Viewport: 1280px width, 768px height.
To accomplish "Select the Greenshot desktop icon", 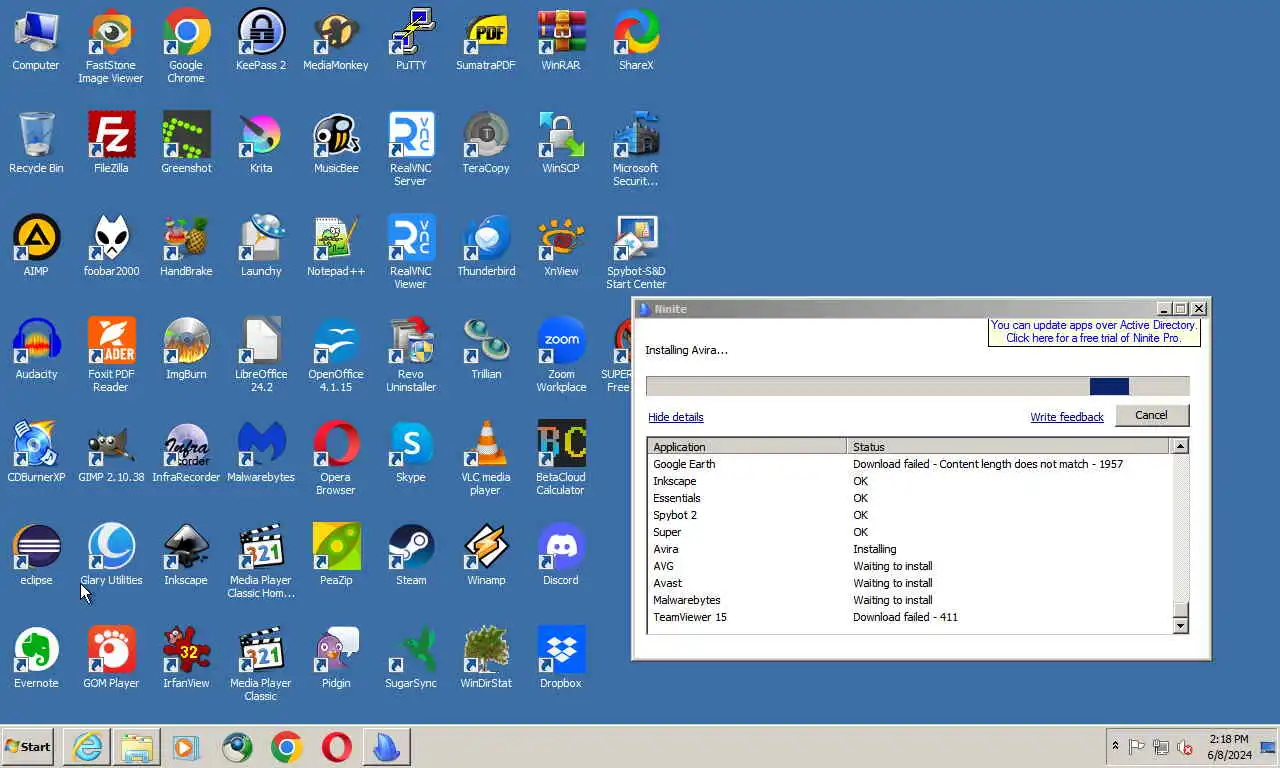I will tap(186, 143).
